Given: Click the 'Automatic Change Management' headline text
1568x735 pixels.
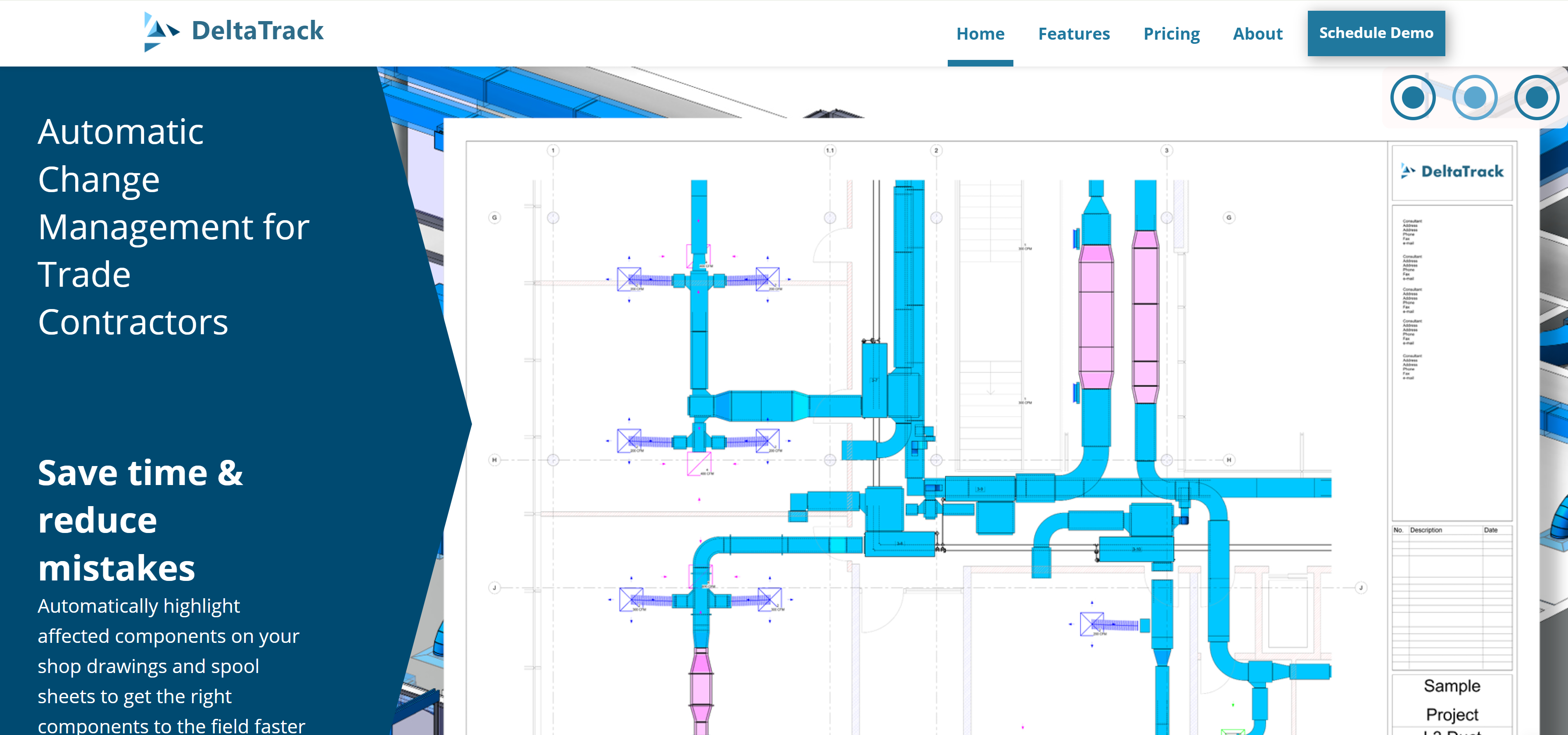Looking at the screenshot, I should tap(173, 226).
